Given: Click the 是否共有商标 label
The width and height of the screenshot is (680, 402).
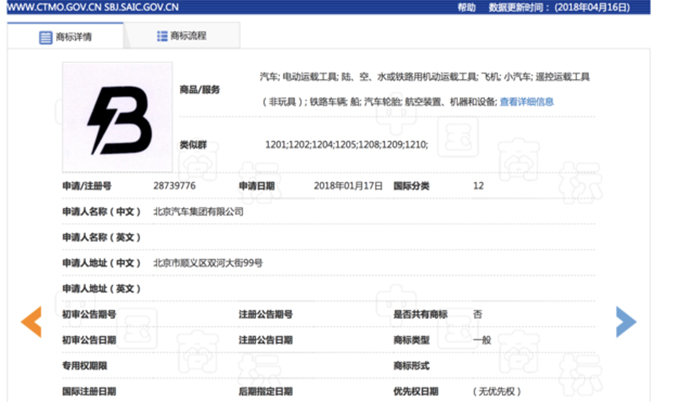Looking at the screenshot, I should [420, 314].
